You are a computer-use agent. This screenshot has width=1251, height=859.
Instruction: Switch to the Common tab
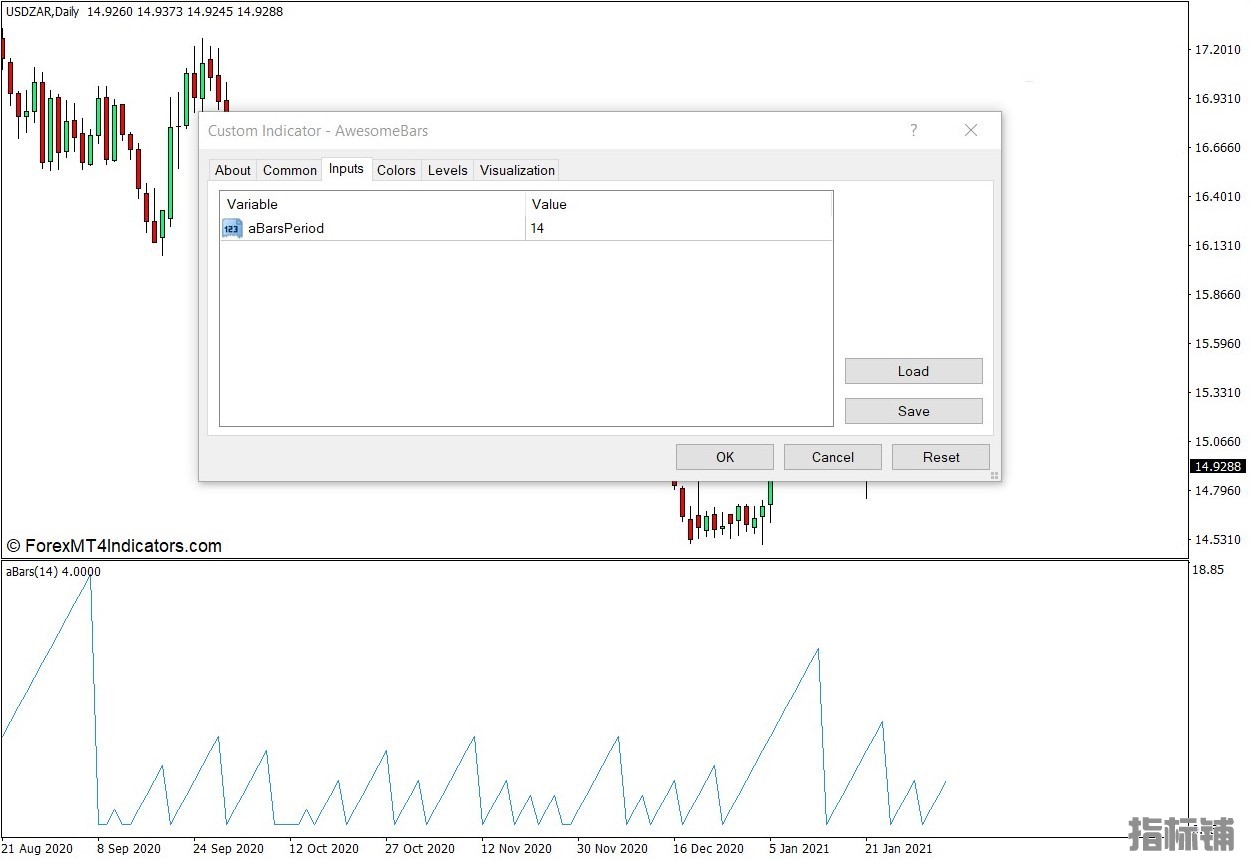click(289, 170)
